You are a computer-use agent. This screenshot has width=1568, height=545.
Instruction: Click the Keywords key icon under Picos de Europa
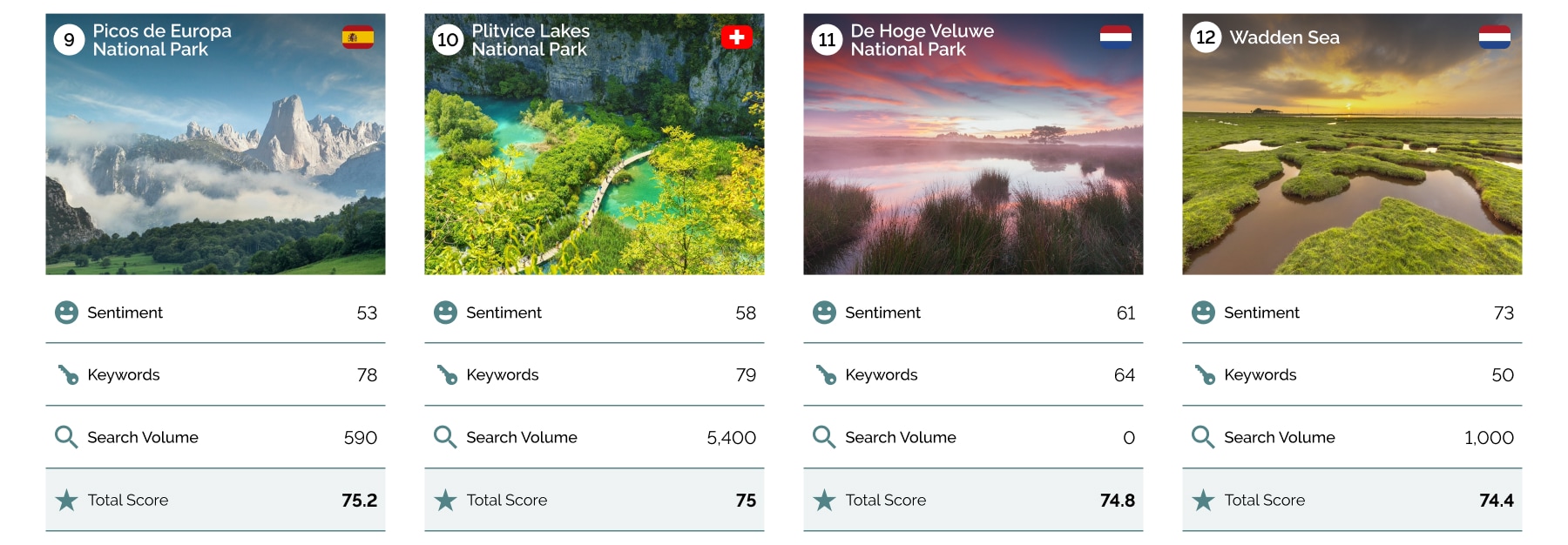pos(67,375)
